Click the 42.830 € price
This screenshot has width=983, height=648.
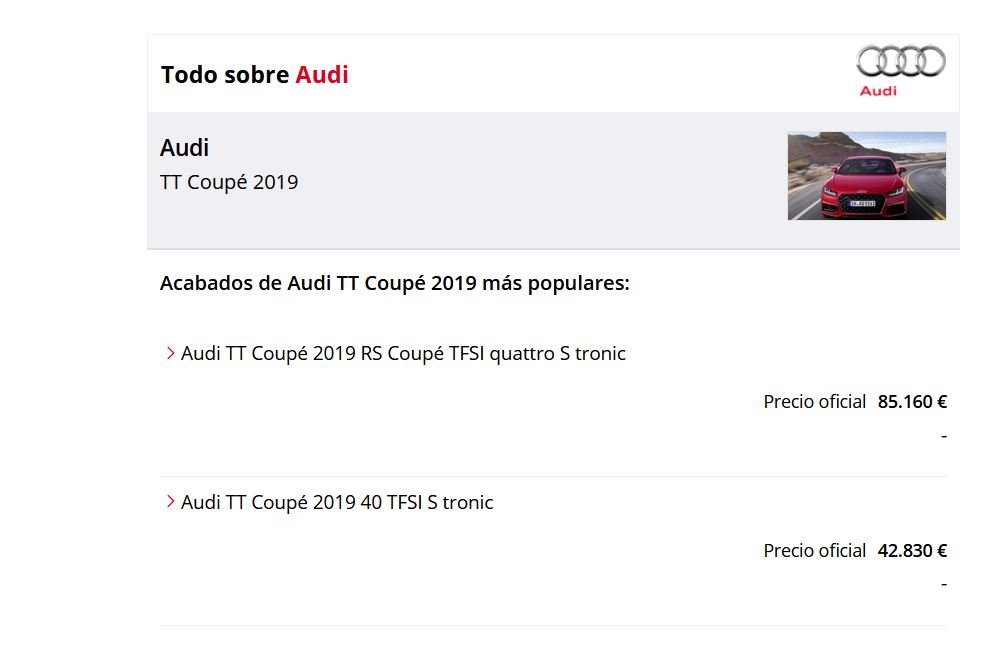click(x=912, y=550)
